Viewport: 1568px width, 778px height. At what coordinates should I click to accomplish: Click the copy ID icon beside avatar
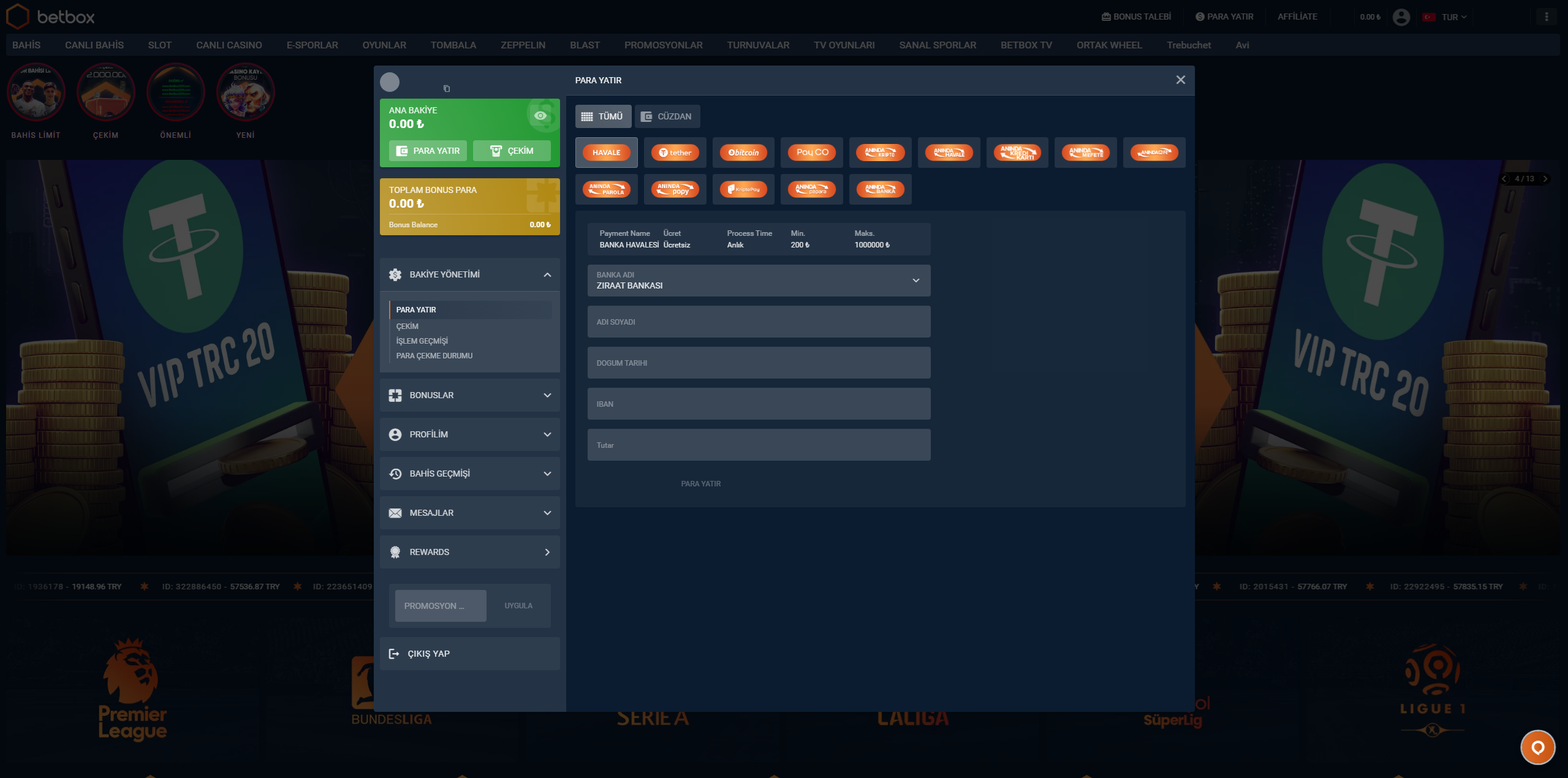pos(447,89)
